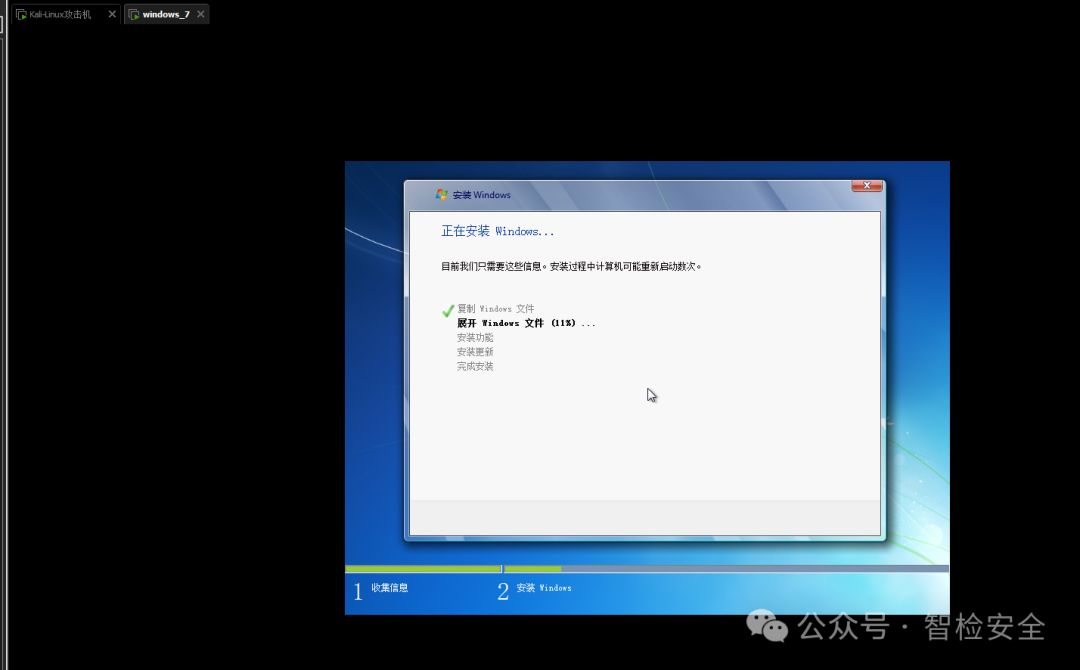
Task: Click the 完成安装 step
Action: pos(475,366)
